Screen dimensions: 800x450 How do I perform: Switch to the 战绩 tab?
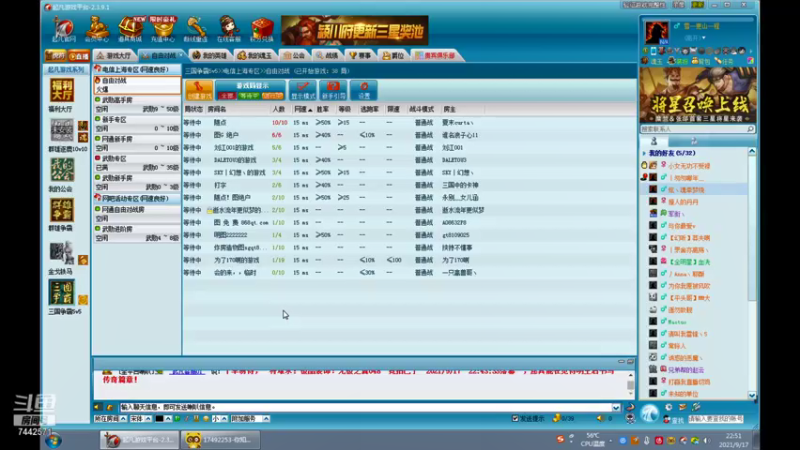327,55
